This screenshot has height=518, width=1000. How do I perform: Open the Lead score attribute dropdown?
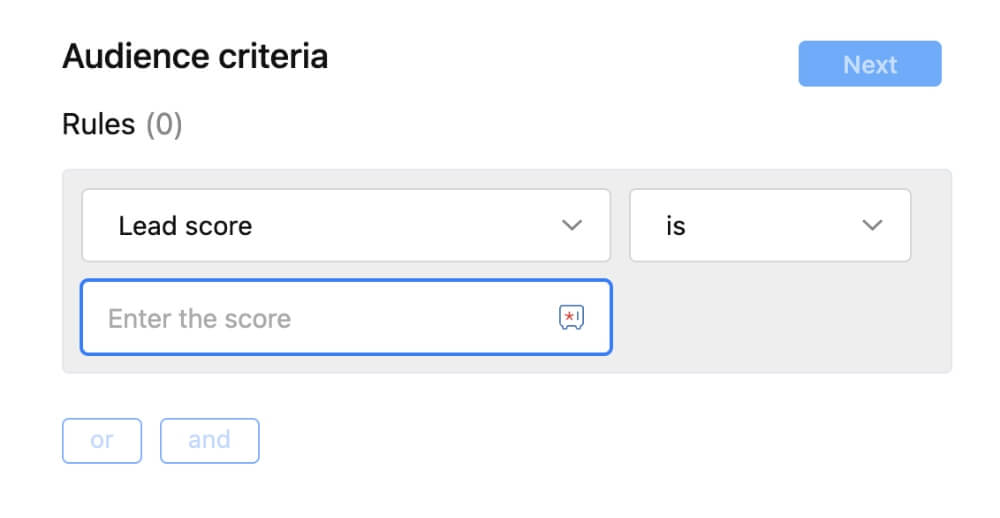click(x=345, y=225)
